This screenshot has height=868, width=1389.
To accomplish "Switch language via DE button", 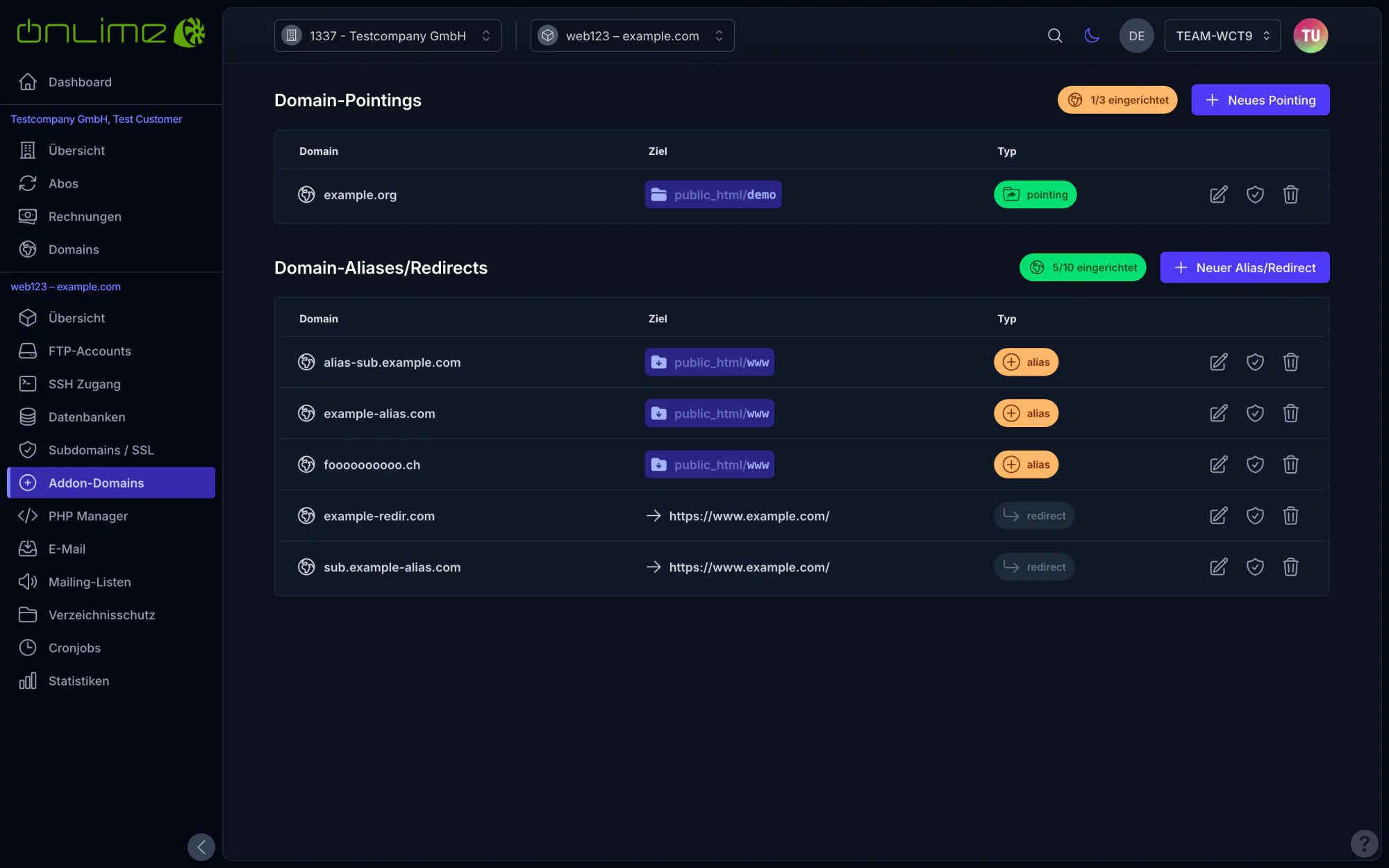I will [1136, 35].
